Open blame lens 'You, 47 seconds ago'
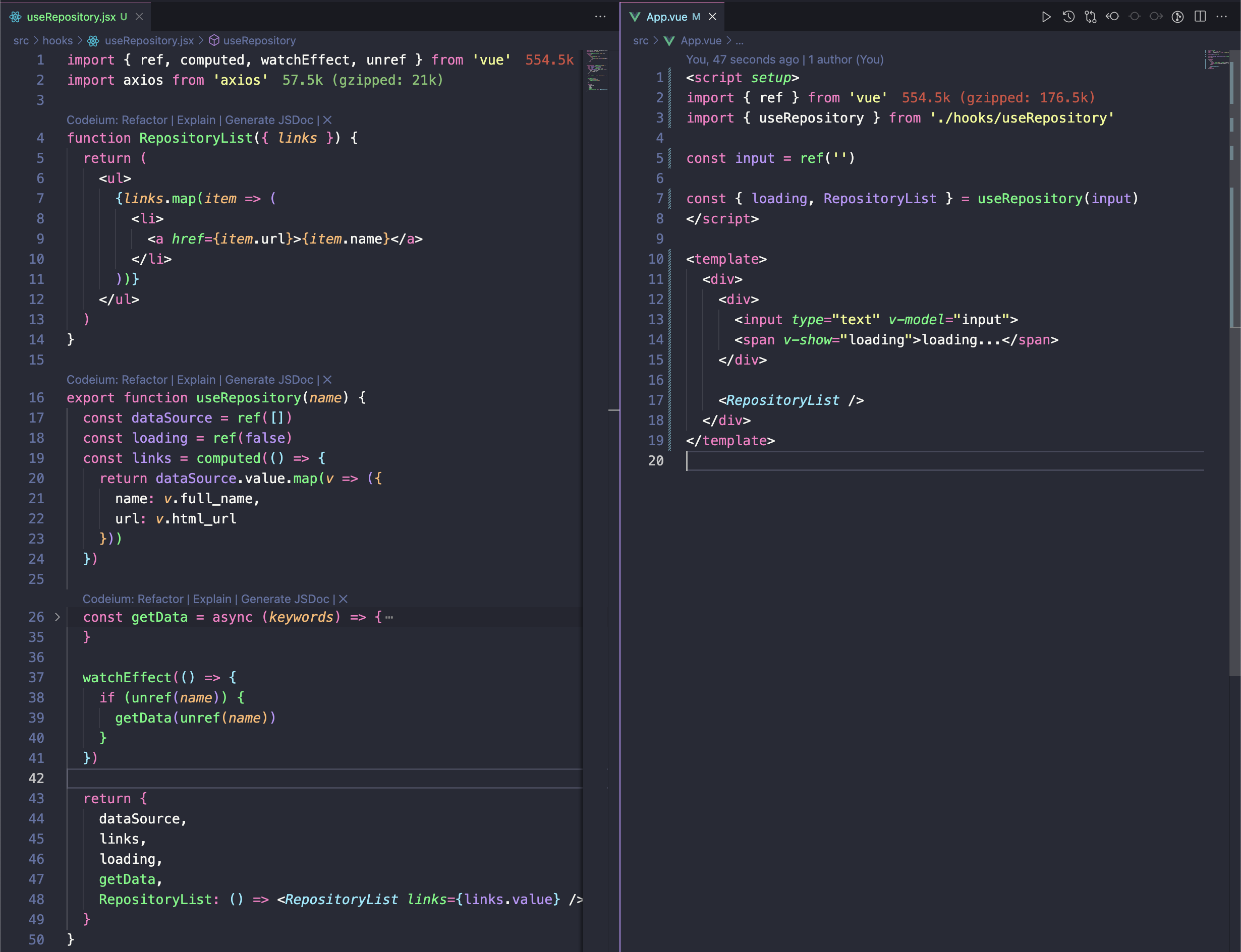The image size is (1241, 952). 742,59
